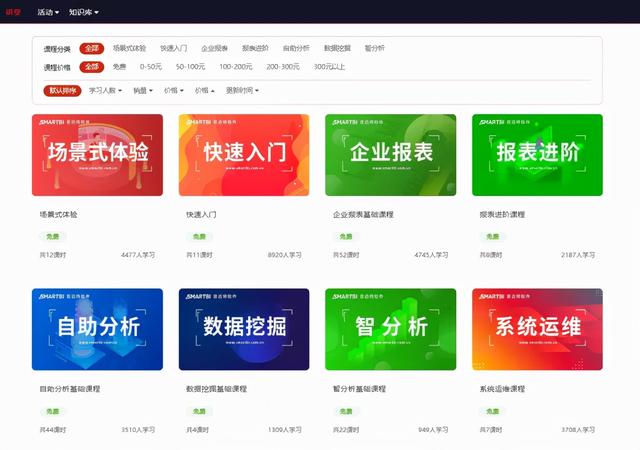
Task: Filter category by 智分析 in the filter bar
Action: click(x=375, y=48)
